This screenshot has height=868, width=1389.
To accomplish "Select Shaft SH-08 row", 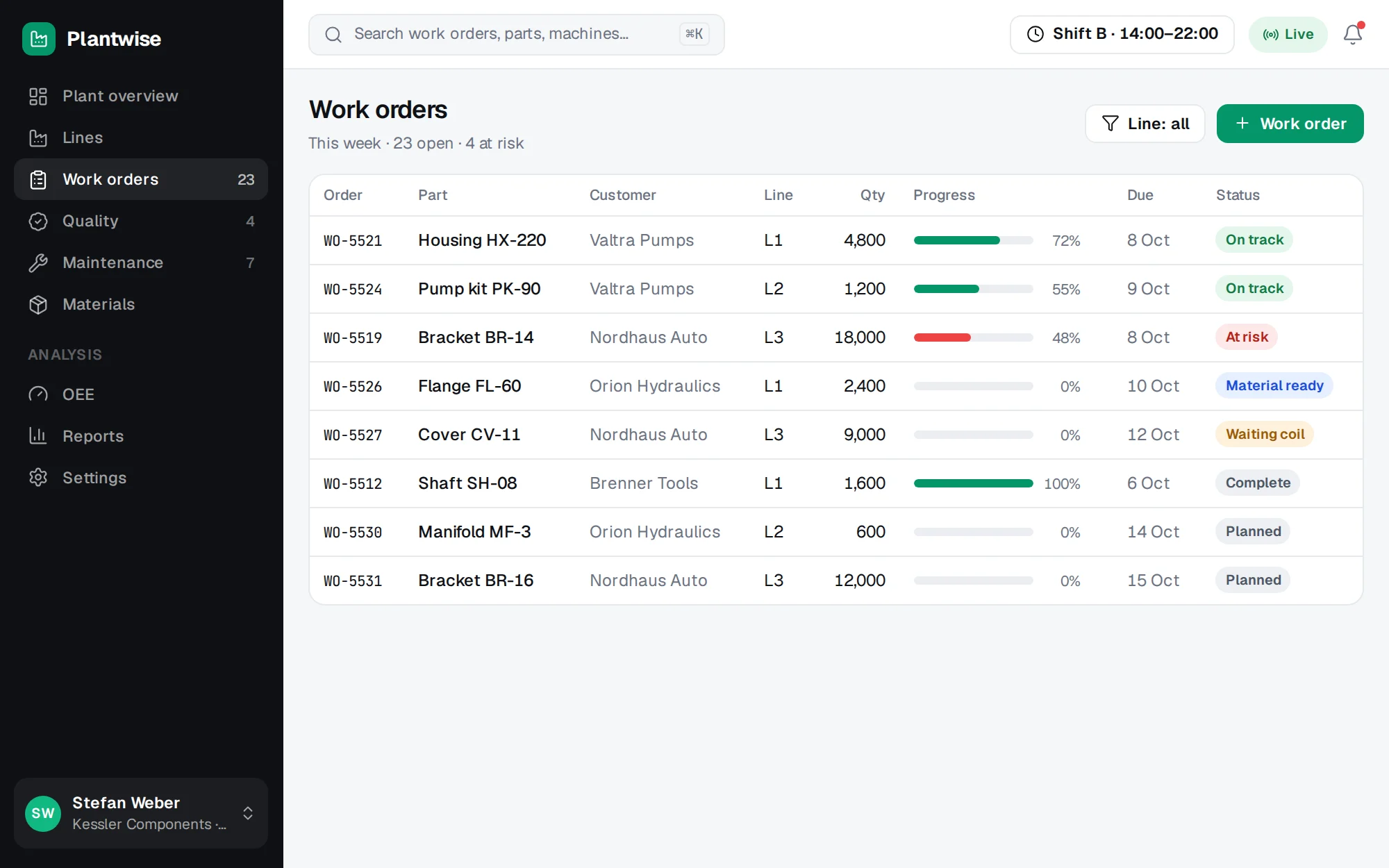I will click(x=836, y=483).
